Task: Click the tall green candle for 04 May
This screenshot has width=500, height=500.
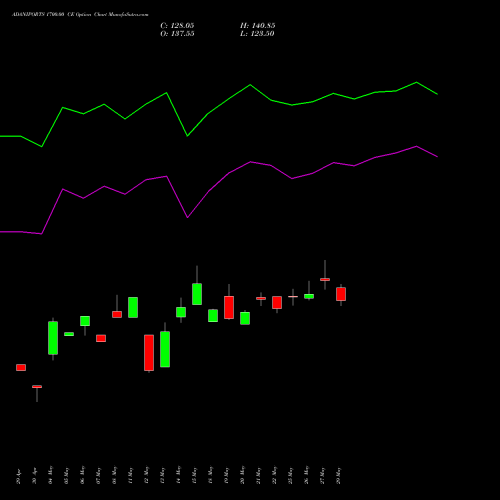Action: 53,338
